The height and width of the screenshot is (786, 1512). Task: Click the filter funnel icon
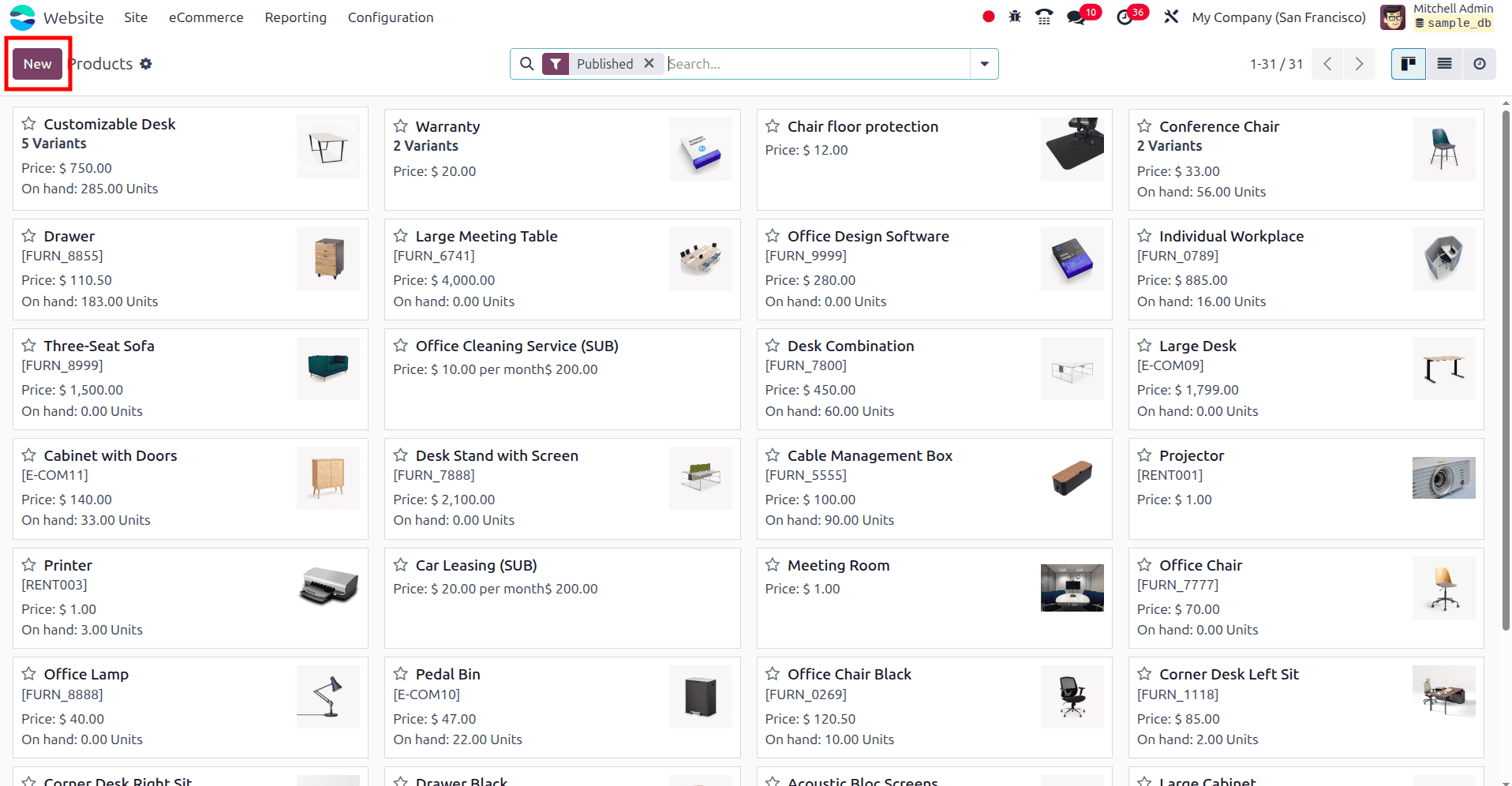(556, 64)
